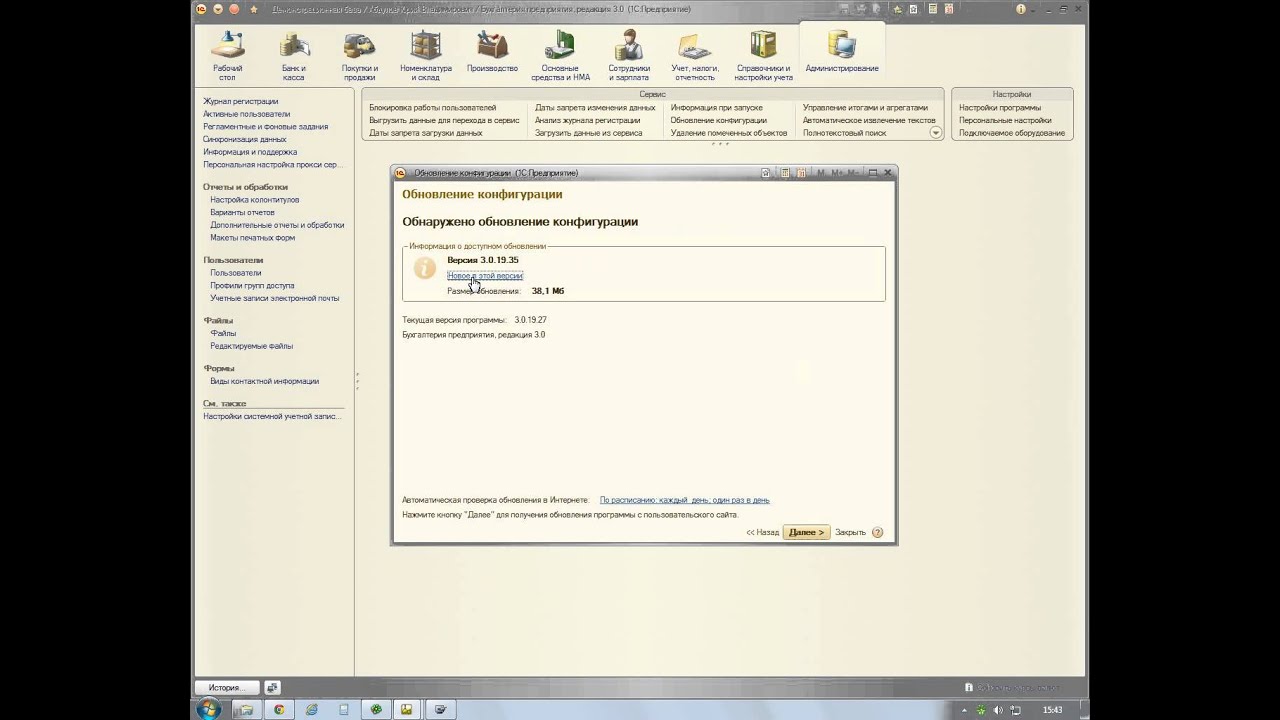This screenshot has height=720, width=1280.
Task: Open Макеты печатных форм
Action: [252, 238]
